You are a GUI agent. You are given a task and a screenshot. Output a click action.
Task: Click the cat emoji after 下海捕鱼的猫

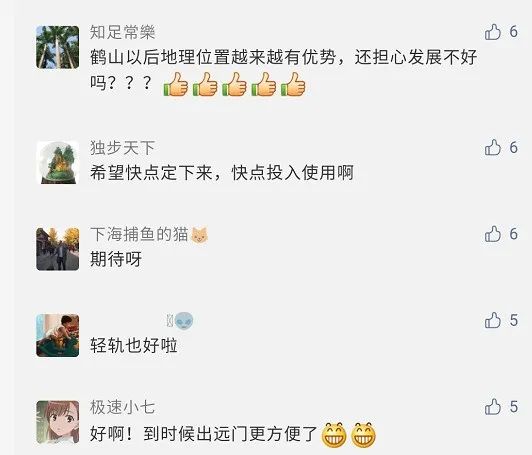coord(200,235)
